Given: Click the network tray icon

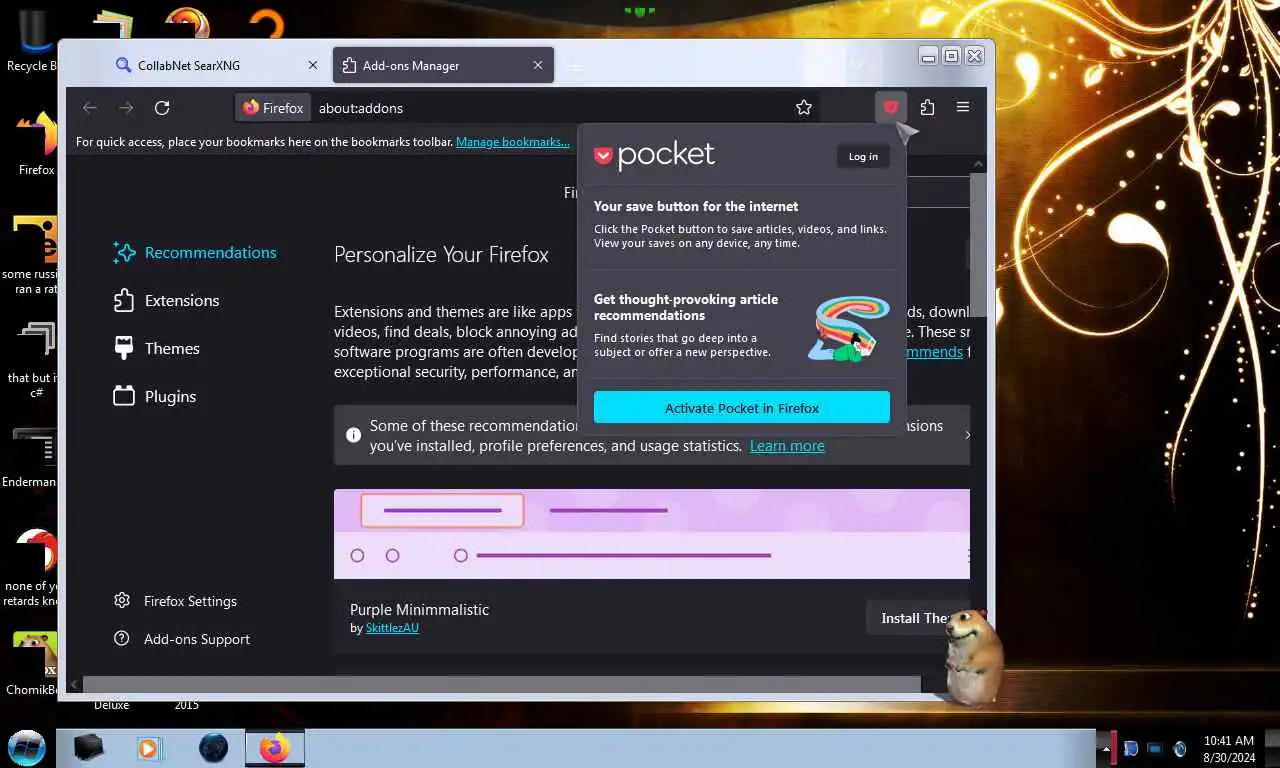Looking at the screenshot, I should coord(1155,748).
